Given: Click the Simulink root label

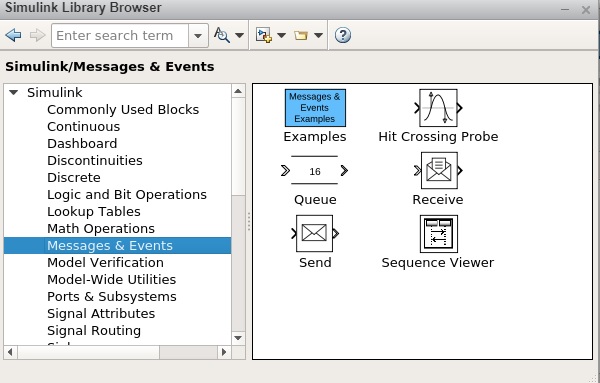Looking at the screenshot, I should coord(55,92).
